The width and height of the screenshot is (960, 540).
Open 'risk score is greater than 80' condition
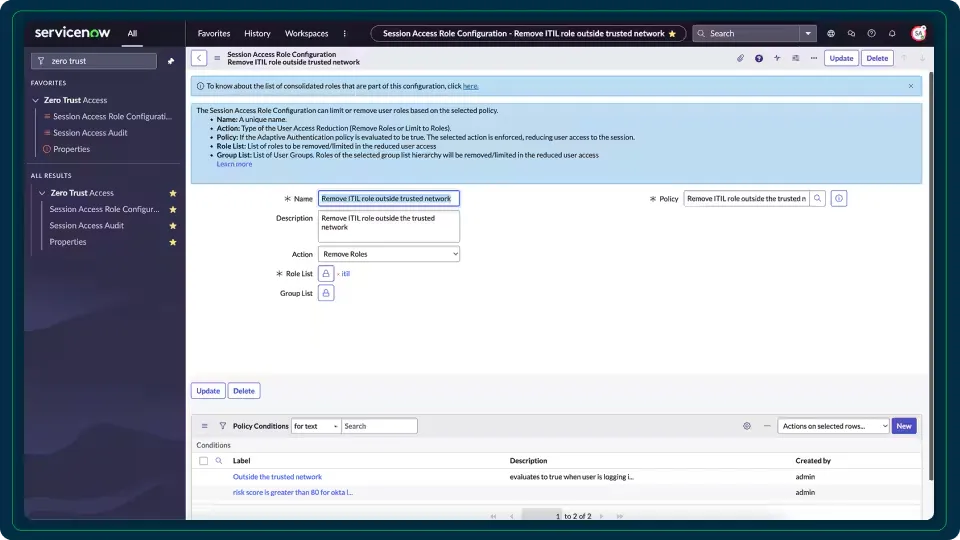coord(293,492)
